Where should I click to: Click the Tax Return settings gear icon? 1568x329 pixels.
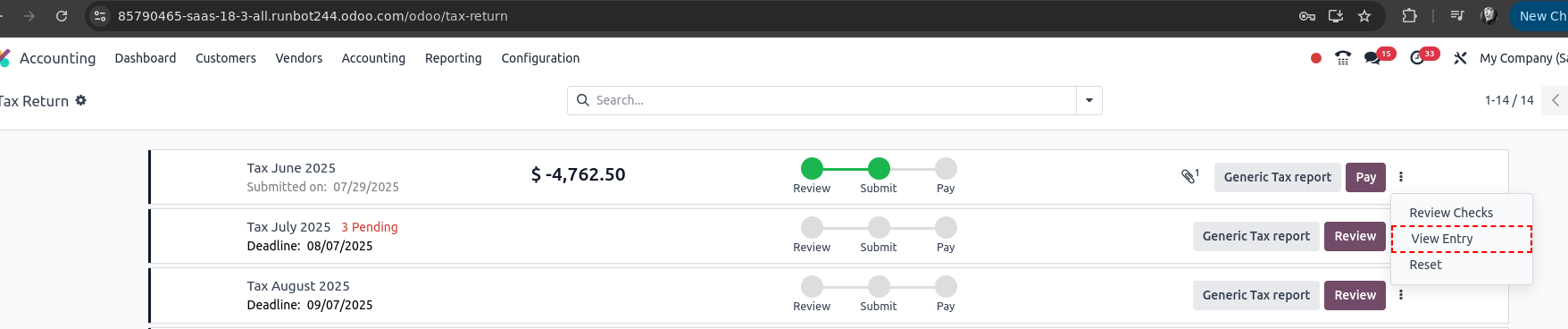coord(81,100)
